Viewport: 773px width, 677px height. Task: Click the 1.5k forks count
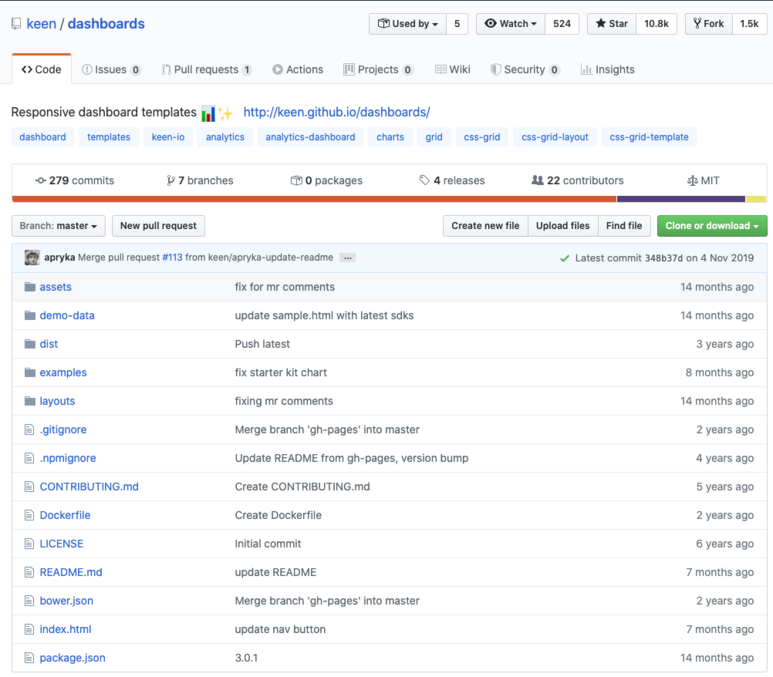coord(749,24)
